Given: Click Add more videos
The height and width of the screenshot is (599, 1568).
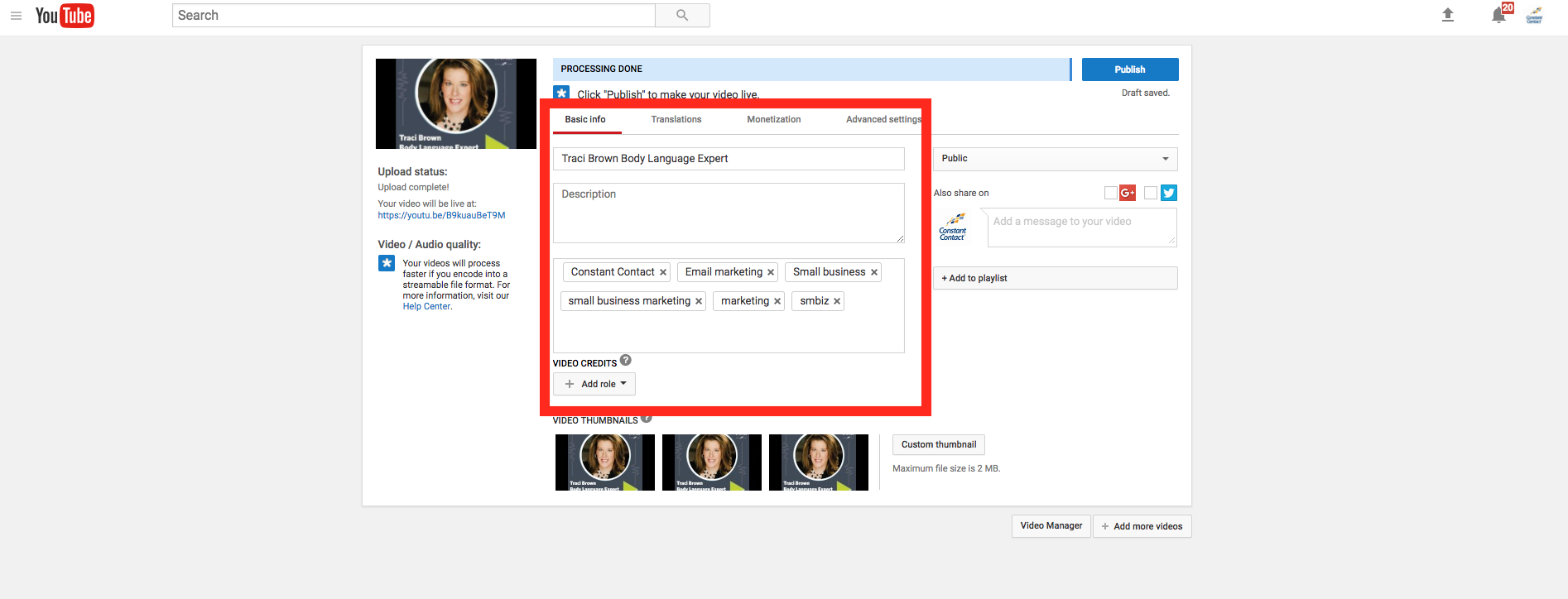Looking at the screenshot, I should [x=1142, y=526].
